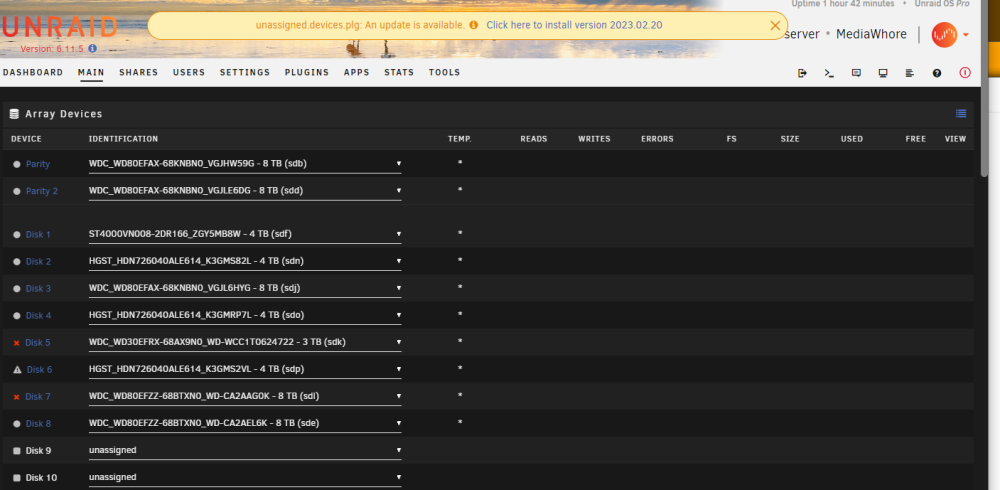Dismiss the update notification banner
The image size is (1000, 490).
775,26
